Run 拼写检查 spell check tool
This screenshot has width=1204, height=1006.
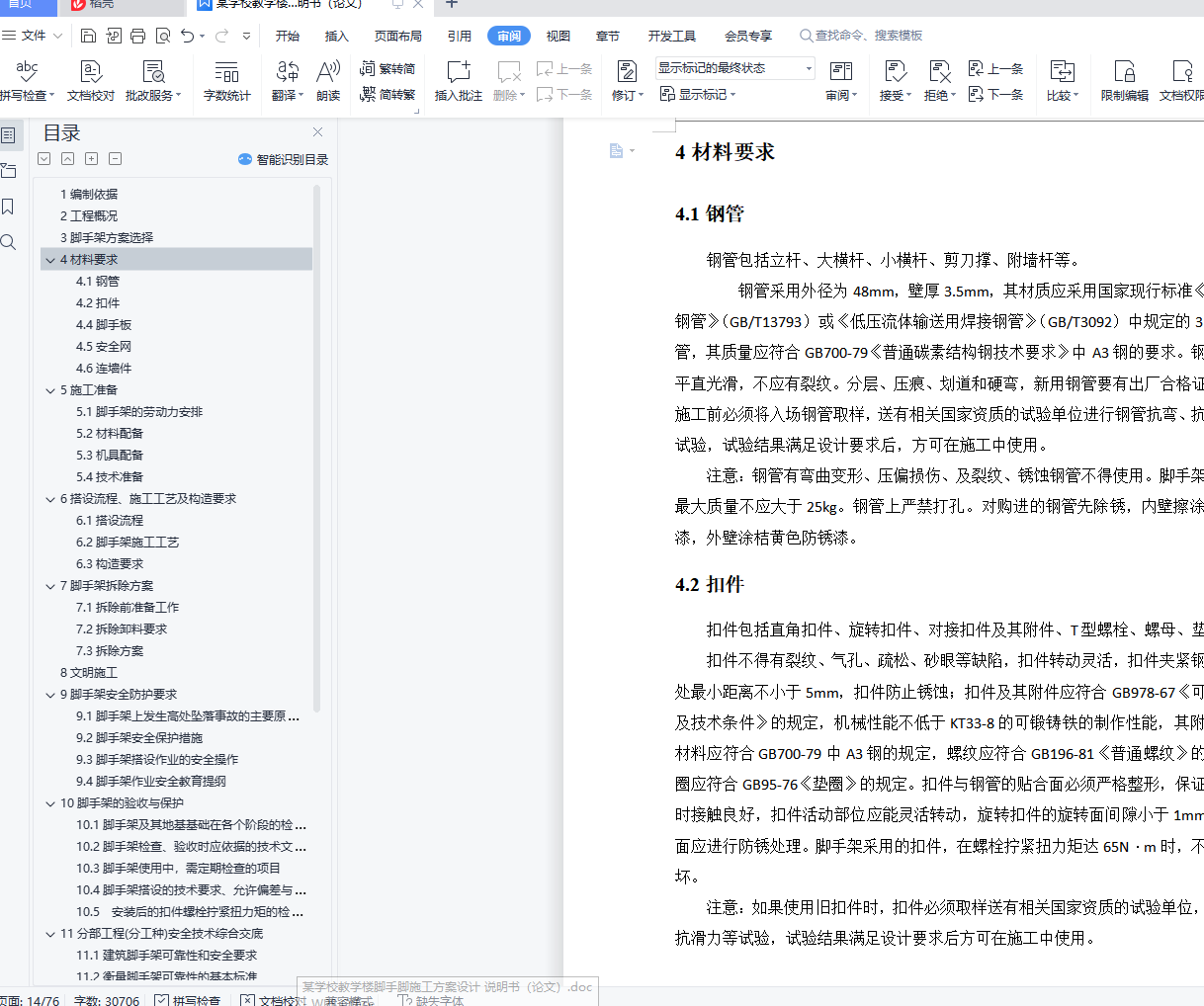(x=27, y=81)
